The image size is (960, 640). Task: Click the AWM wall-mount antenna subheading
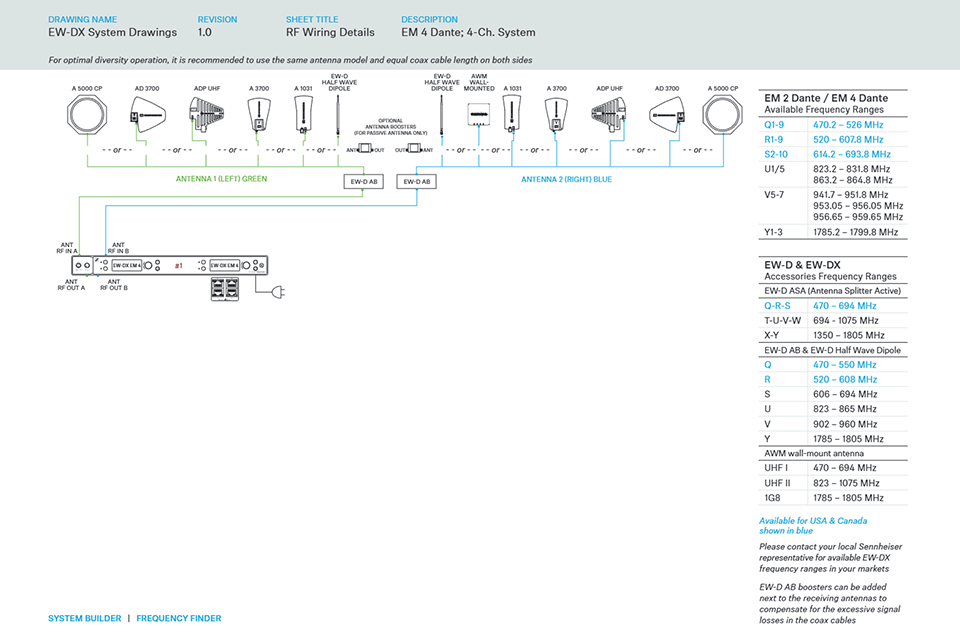point(814,453)
